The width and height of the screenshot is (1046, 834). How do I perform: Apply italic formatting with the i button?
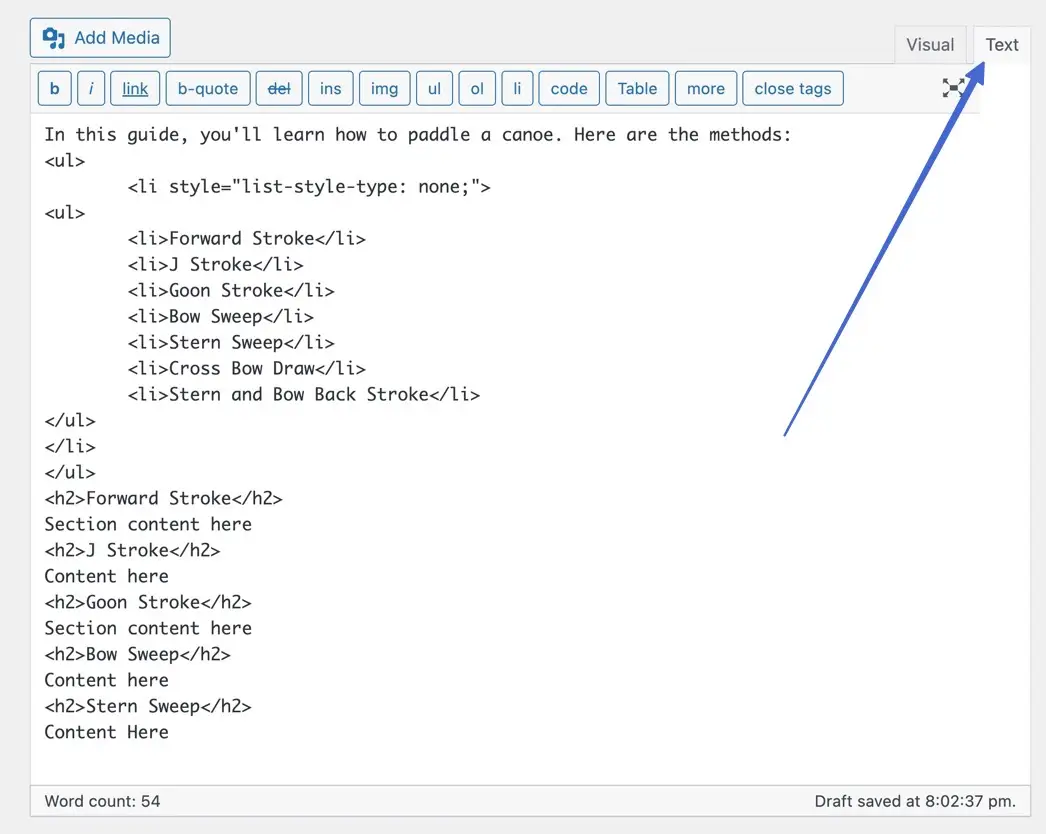(x=91, y=88)
